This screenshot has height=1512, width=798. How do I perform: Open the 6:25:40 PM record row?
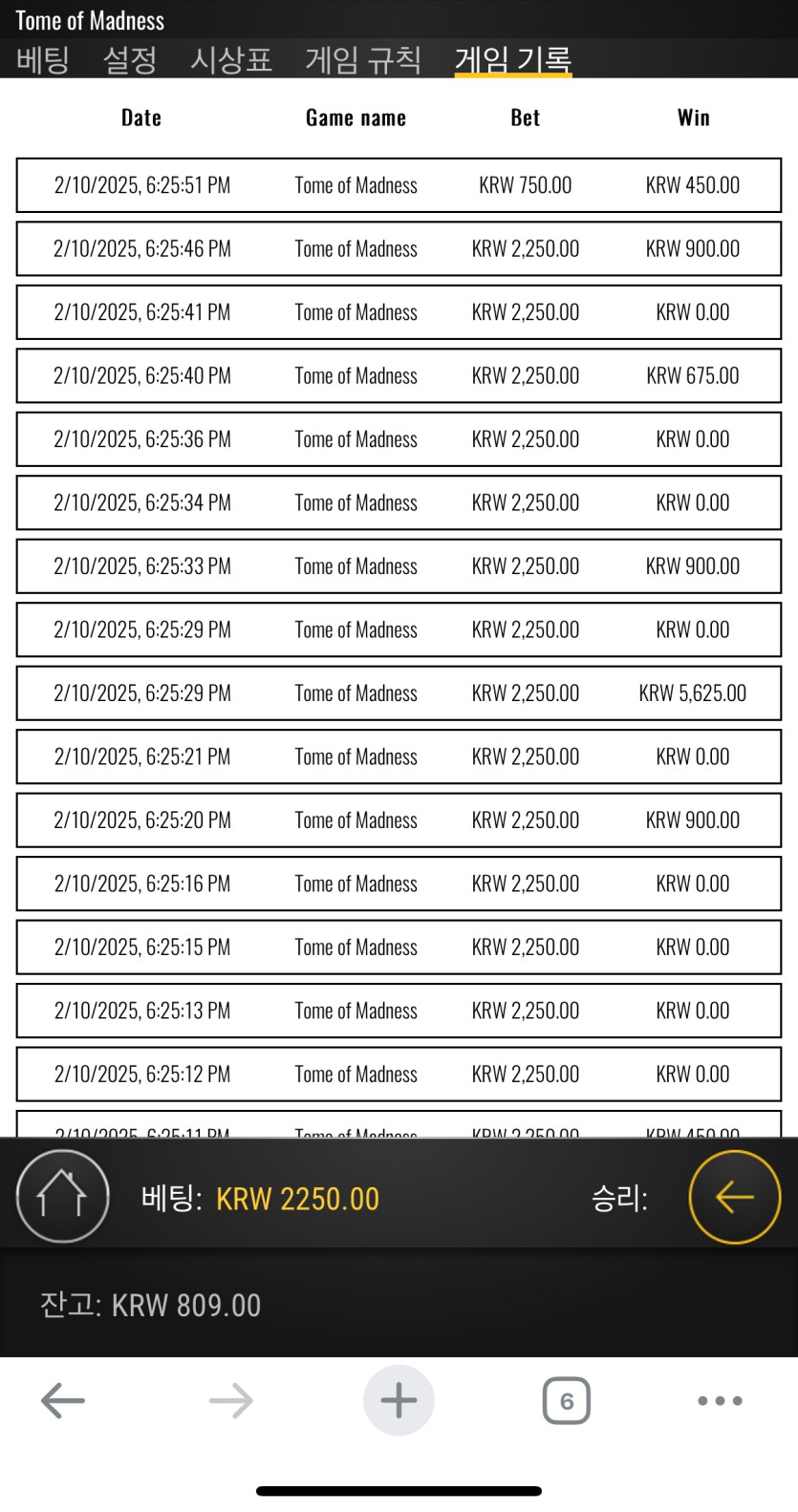click(x=399, y=376)
